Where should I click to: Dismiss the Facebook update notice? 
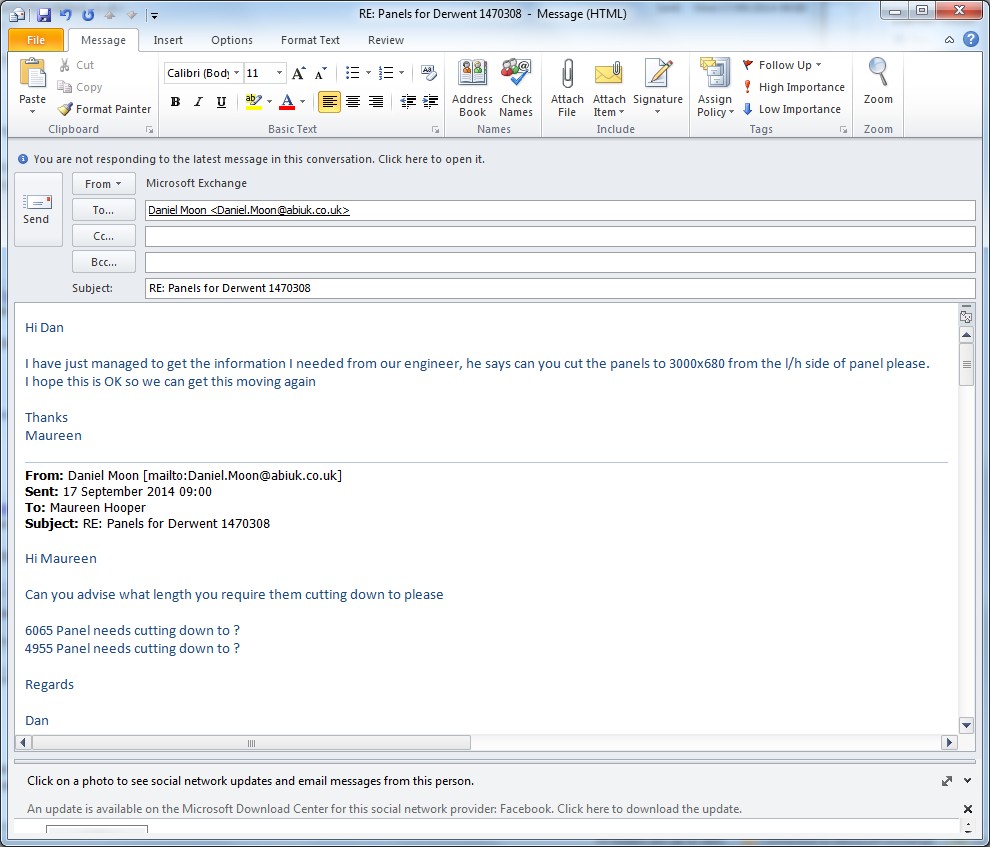coord(967,809)
